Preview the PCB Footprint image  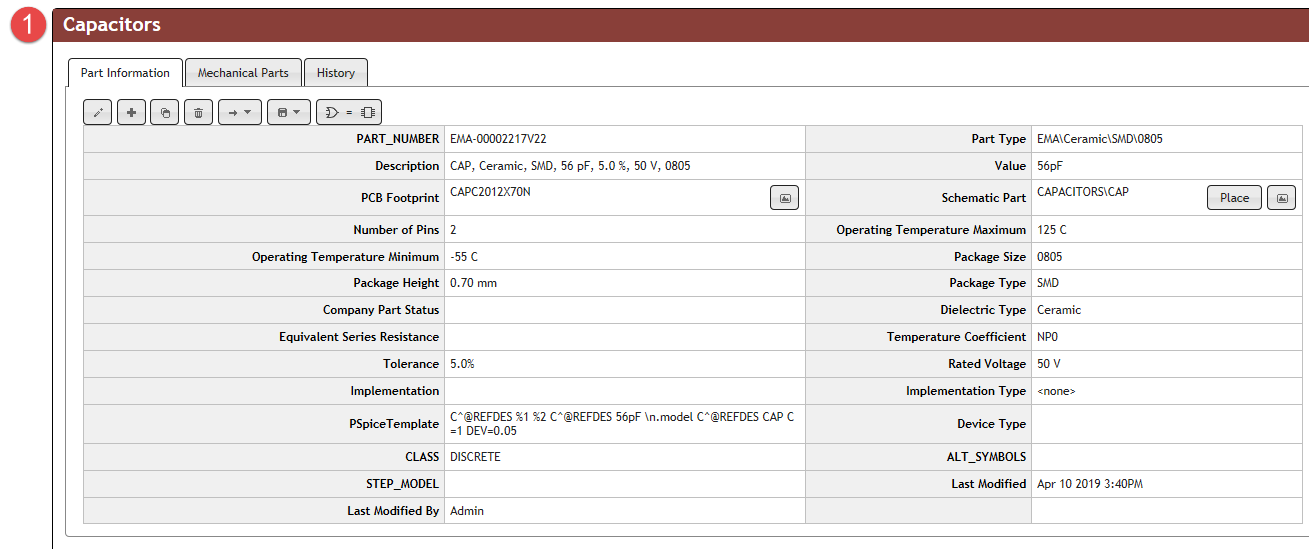[784, 198]
